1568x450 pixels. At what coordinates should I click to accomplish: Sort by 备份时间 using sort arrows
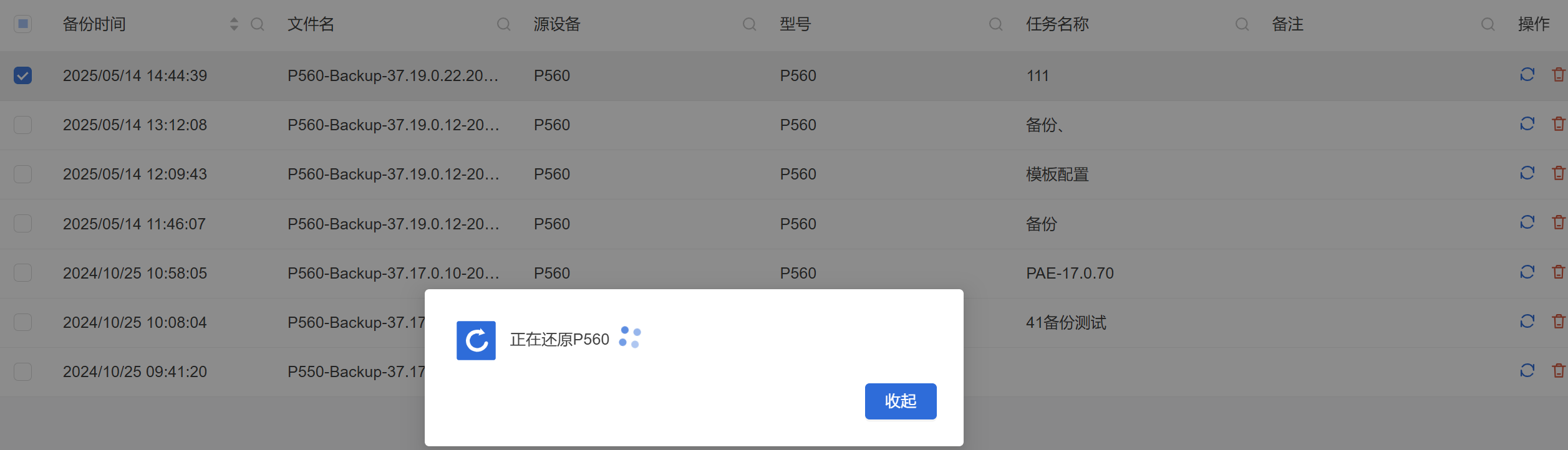(x=234, y=24)
